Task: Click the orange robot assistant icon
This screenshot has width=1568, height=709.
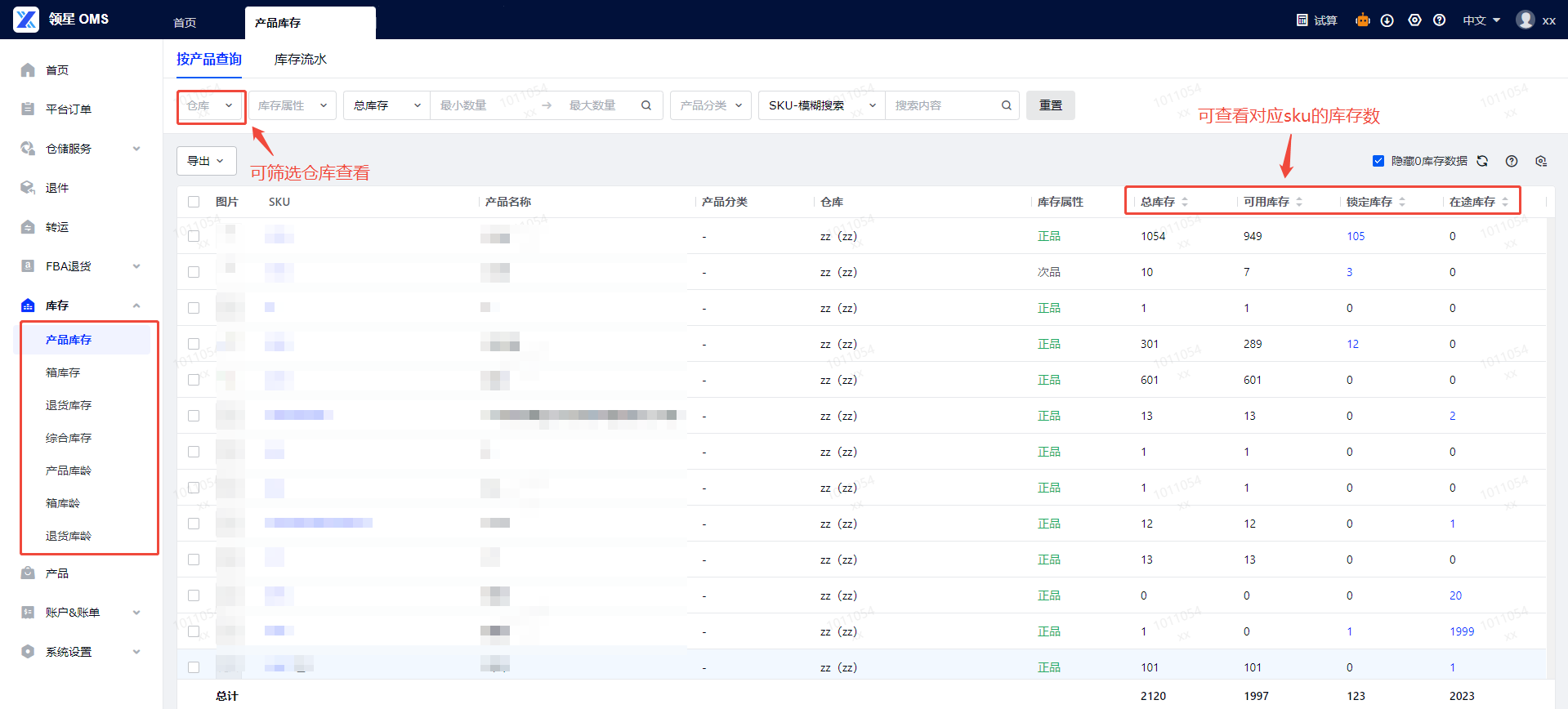Action: tap(1362, 20)
